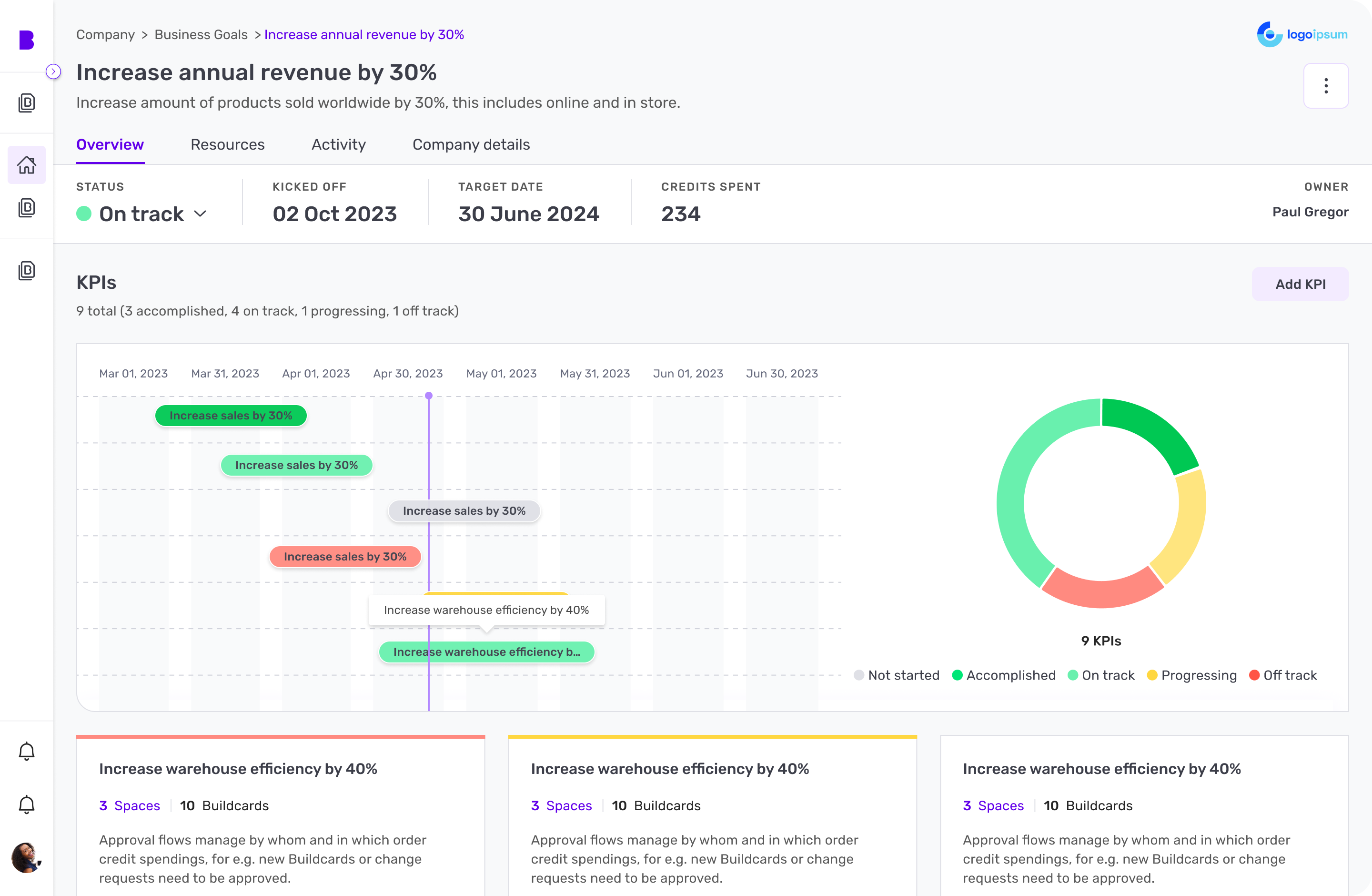Open the top Buildcards icon in the sidebar
This screenshot has height=896, width=1372.
(26, 102)
